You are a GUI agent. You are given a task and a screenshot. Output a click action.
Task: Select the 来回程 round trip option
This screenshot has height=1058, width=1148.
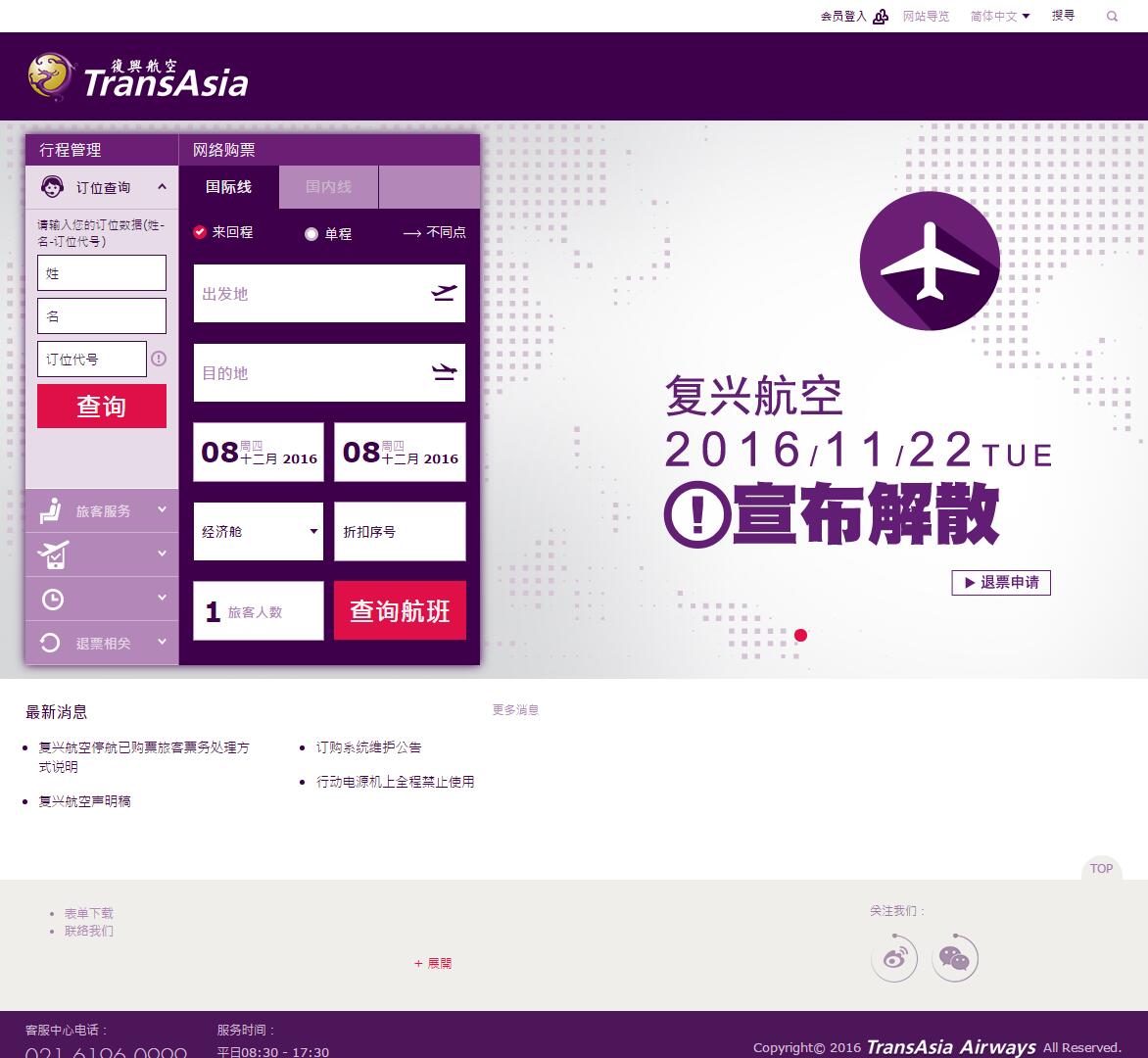click(x=224, y=232)
